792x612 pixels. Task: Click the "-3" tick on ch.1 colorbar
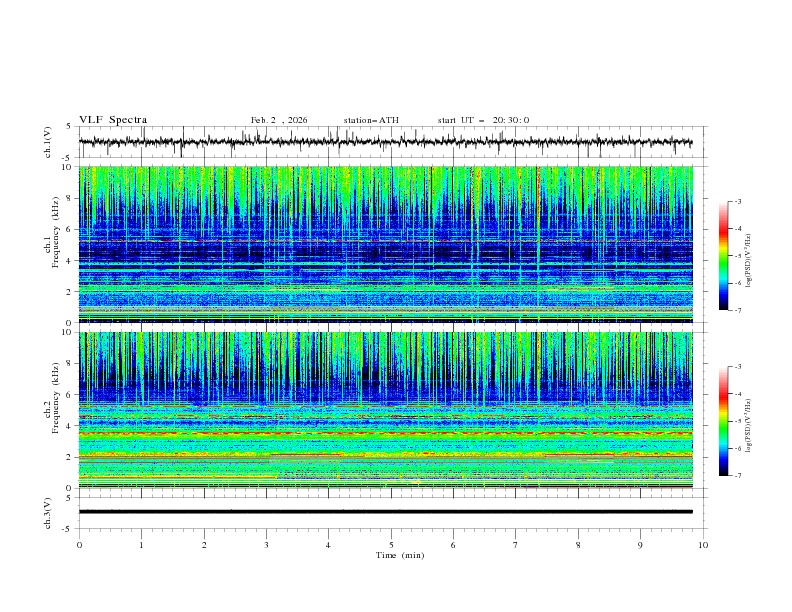tap(737, 201)
